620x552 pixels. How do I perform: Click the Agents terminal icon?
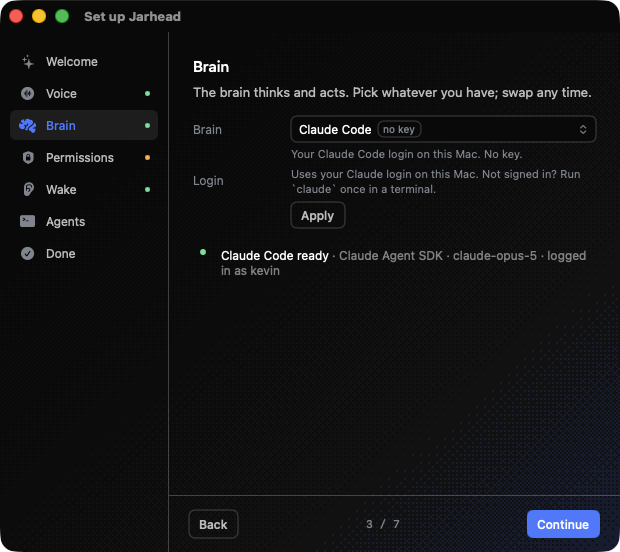pos(28,221)
